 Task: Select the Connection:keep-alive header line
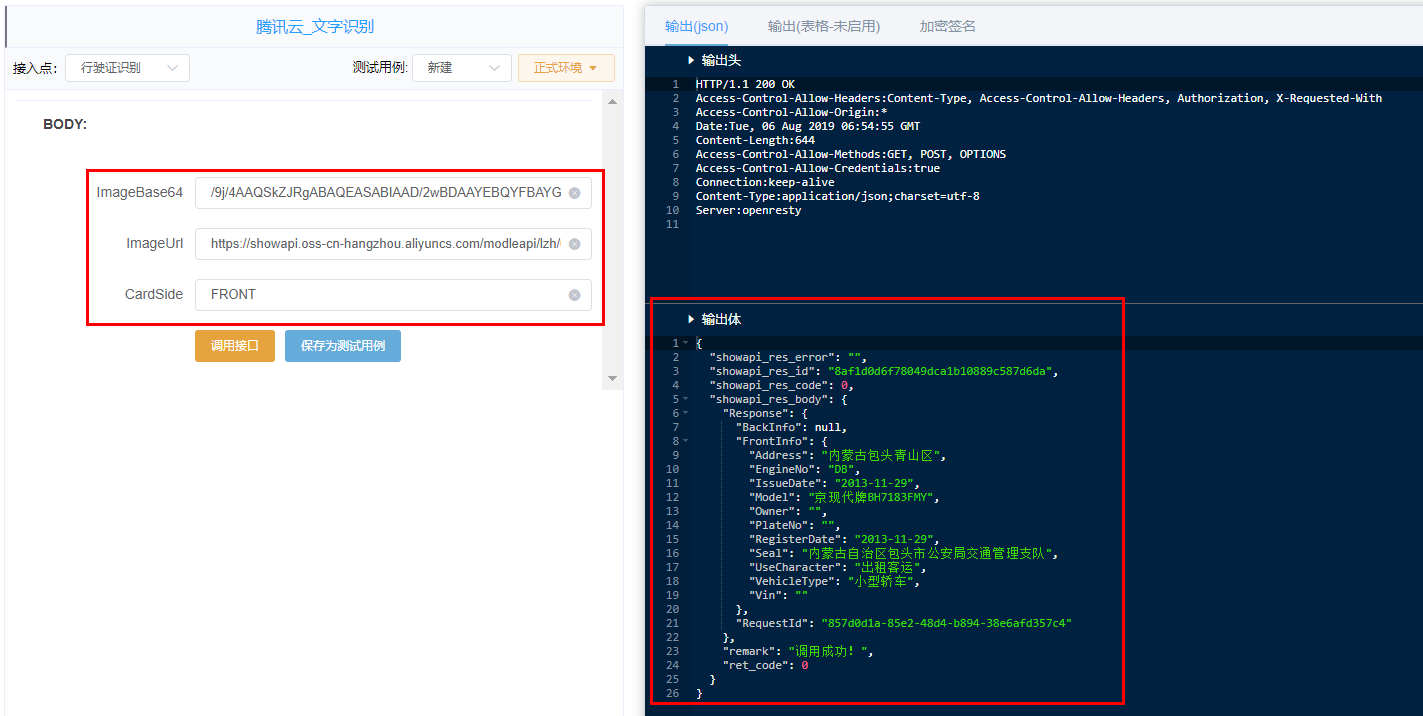[x=765, y=182]
